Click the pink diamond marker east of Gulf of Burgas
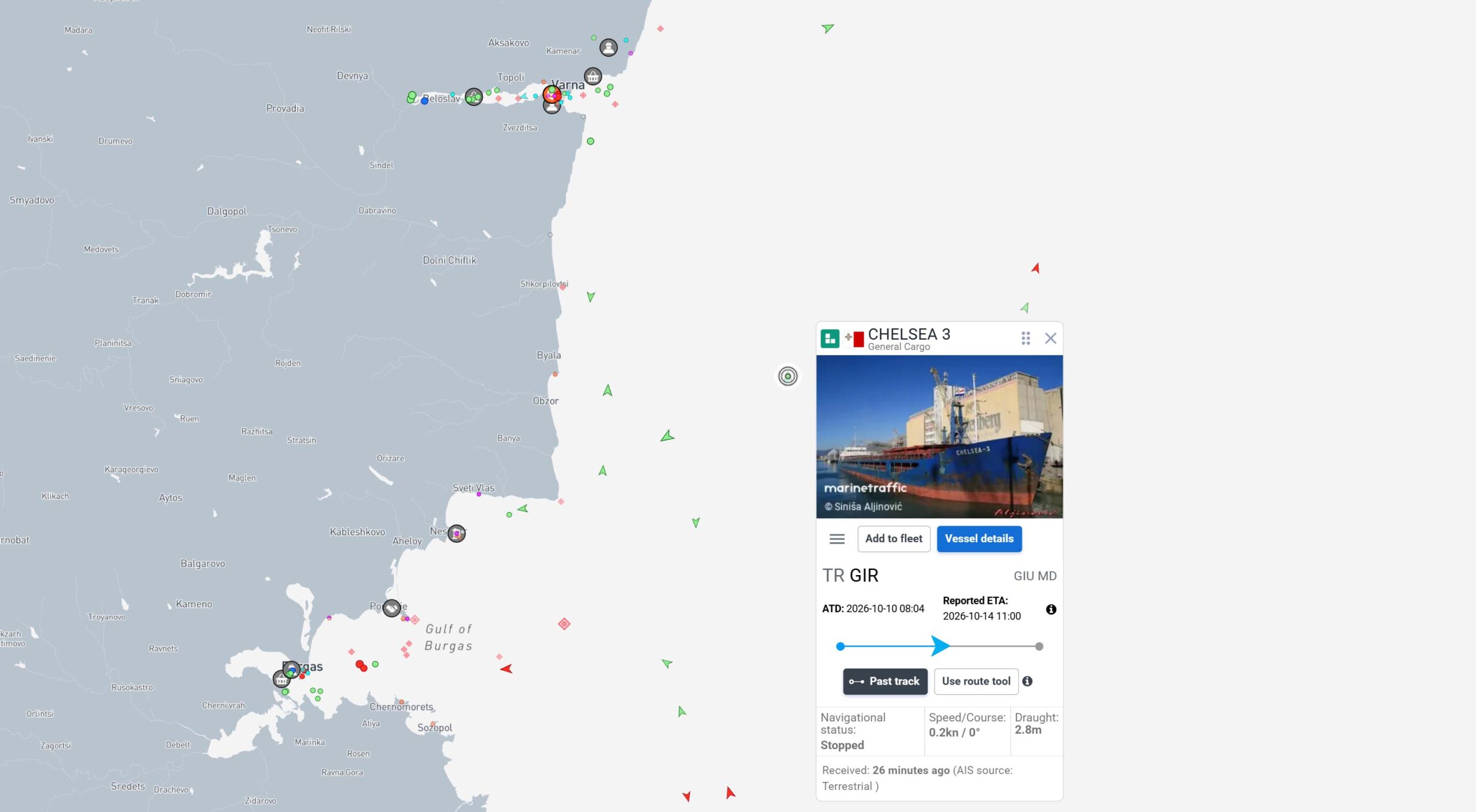The height and width of the screenshot is (812, 1476). (x=564, y=624)
